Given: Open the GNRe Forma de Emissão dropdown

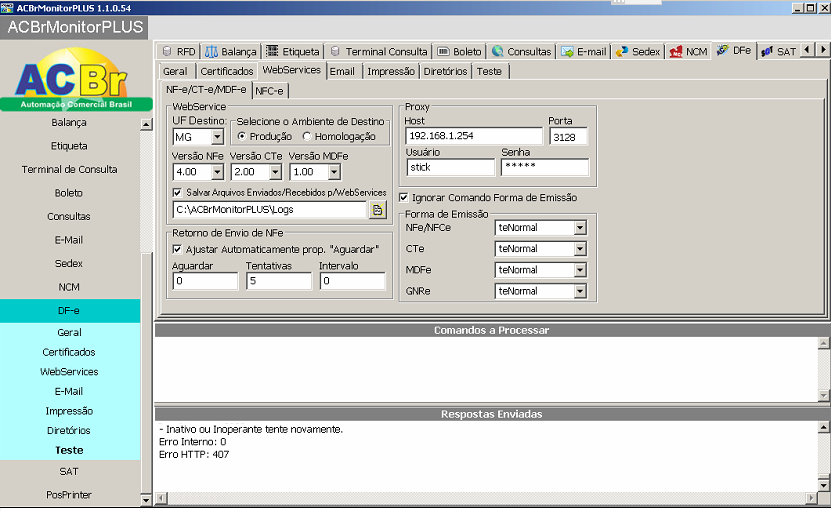Looking at the screenshot, I should pyautogui.click(x=580, y=292).
